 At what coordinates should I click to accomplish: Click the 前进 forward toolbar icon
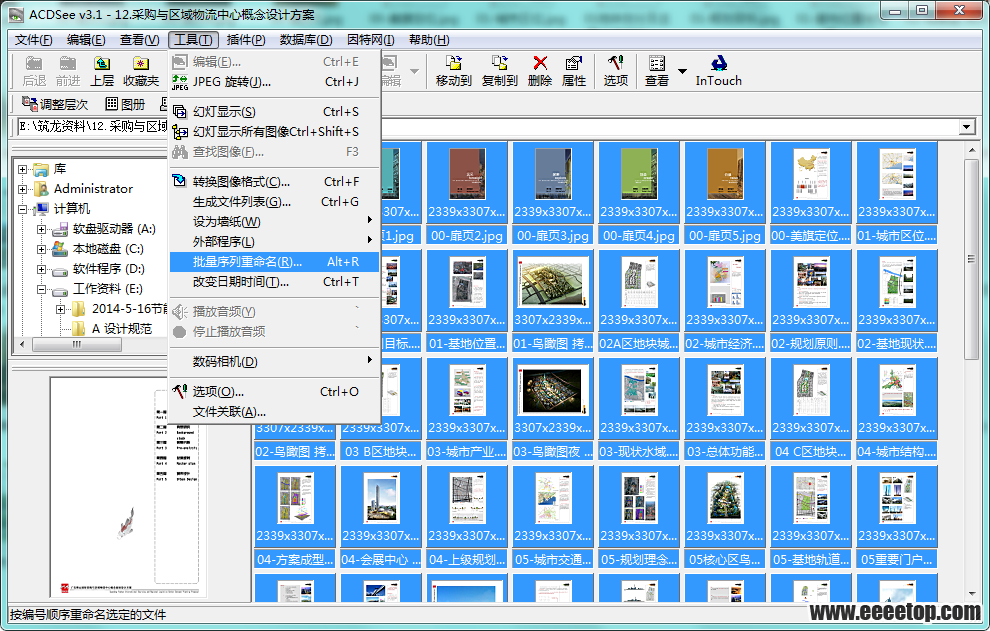68,71
